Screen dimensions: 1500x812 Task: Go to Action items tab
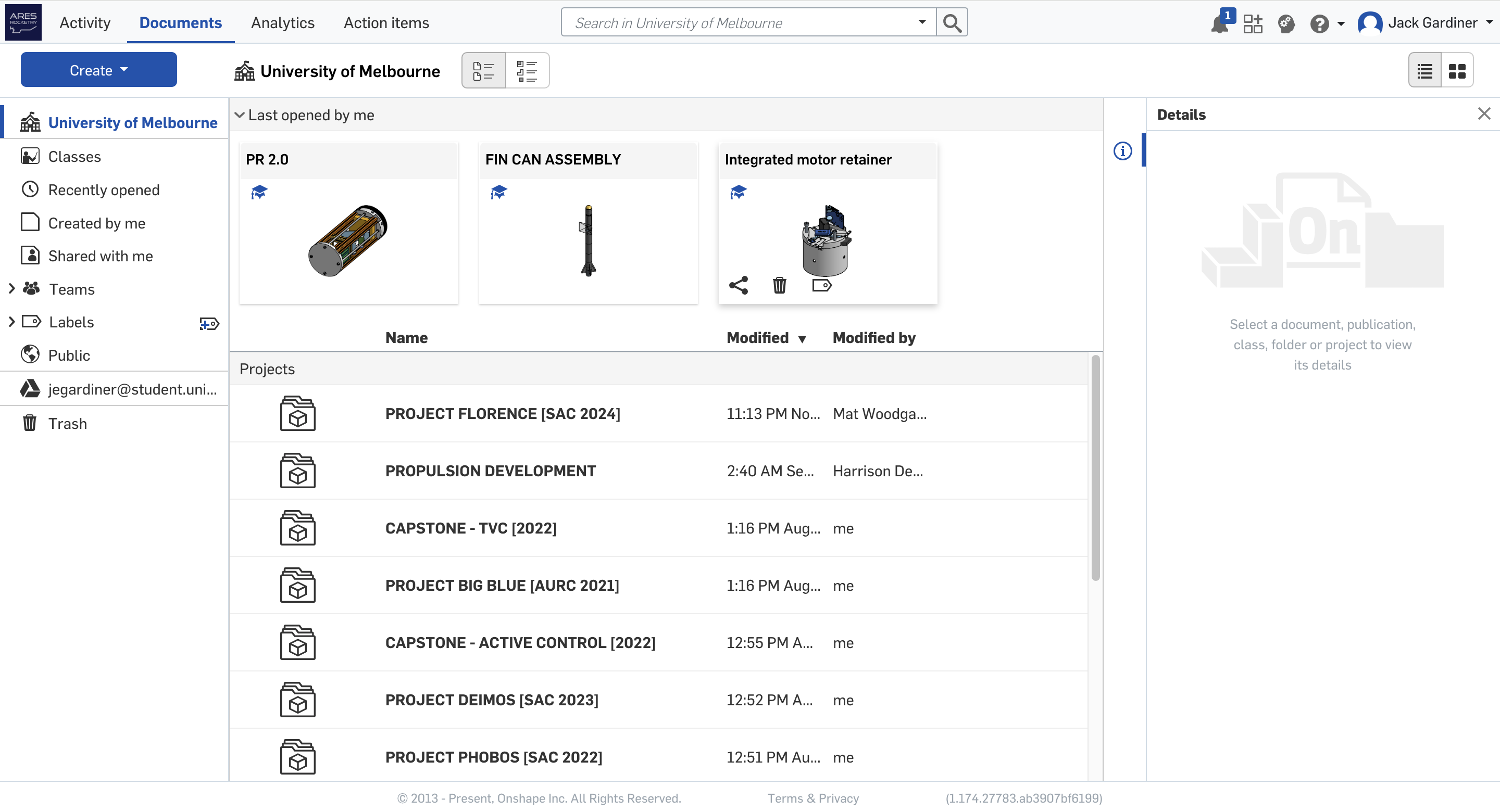(386, 23)
